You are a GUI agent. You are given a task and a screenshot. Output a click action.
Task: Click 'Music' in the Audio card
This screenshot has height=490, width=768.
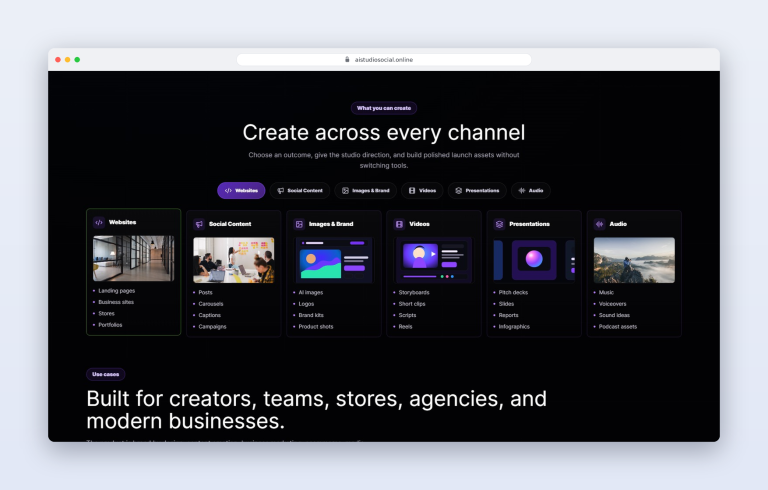[x=606, y=293]
